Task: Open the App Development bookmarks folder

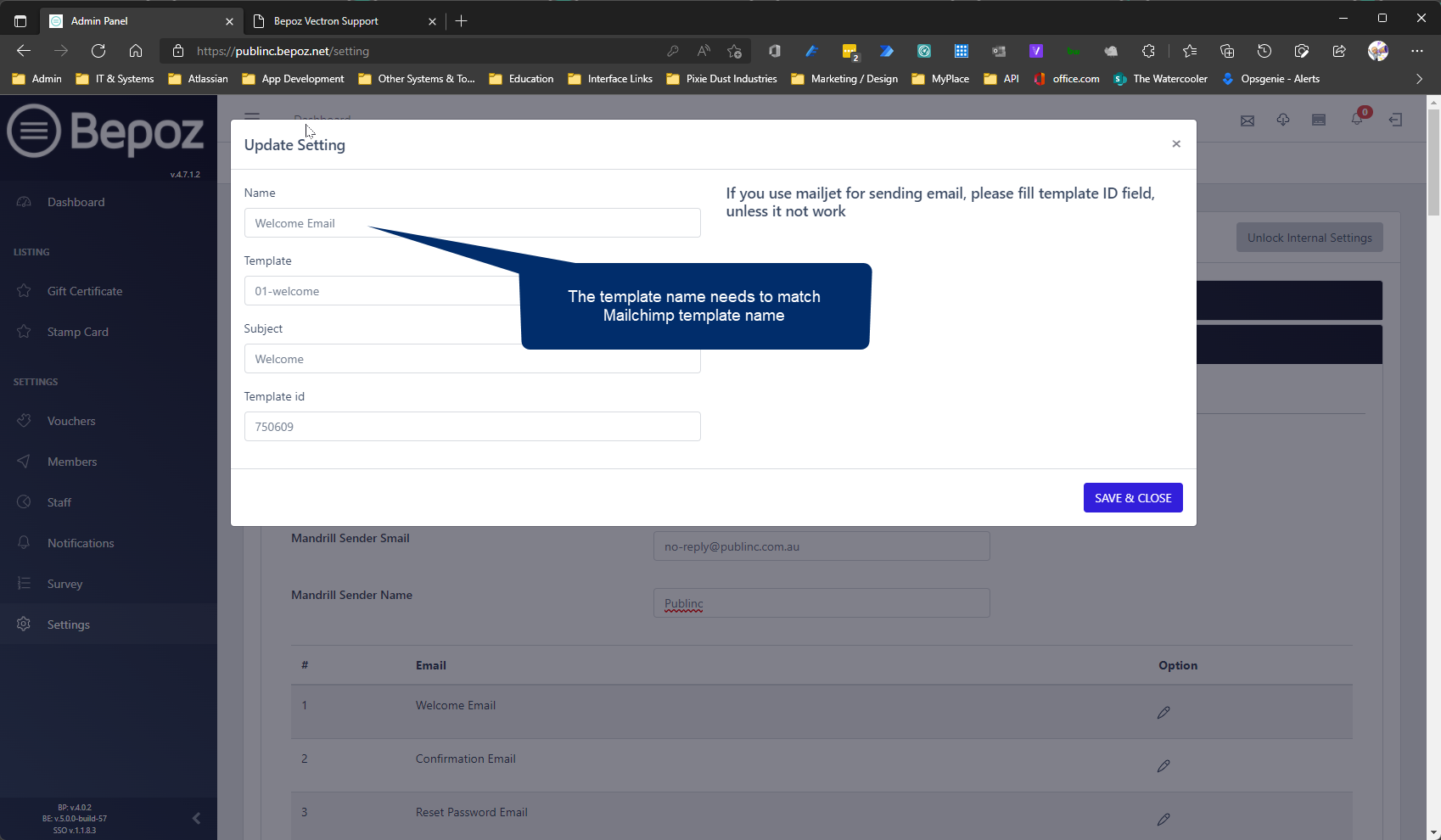Action: [294, 79]
